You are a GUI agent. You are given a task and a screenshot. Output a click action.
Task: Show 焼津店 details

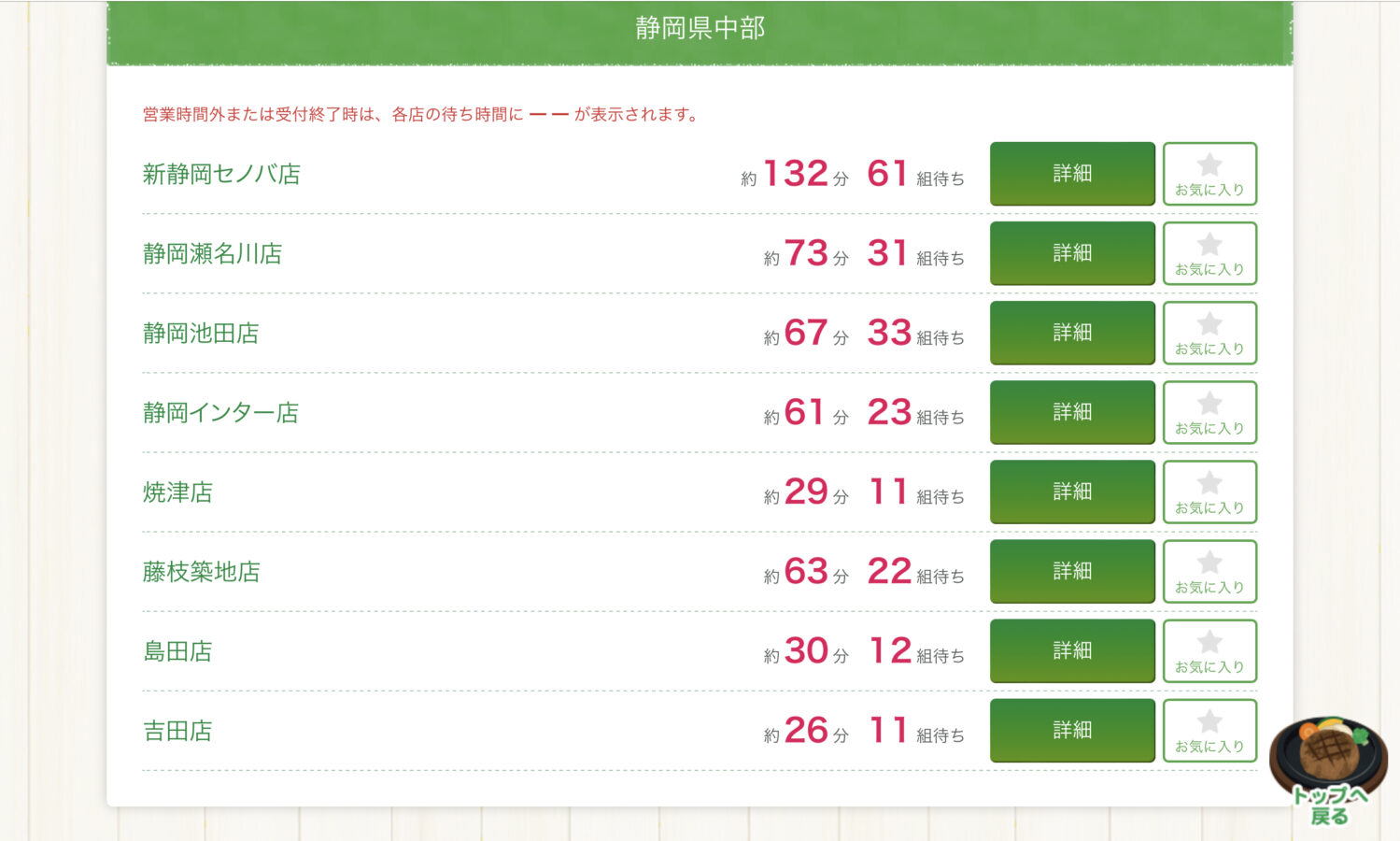tap(1072, 492)
